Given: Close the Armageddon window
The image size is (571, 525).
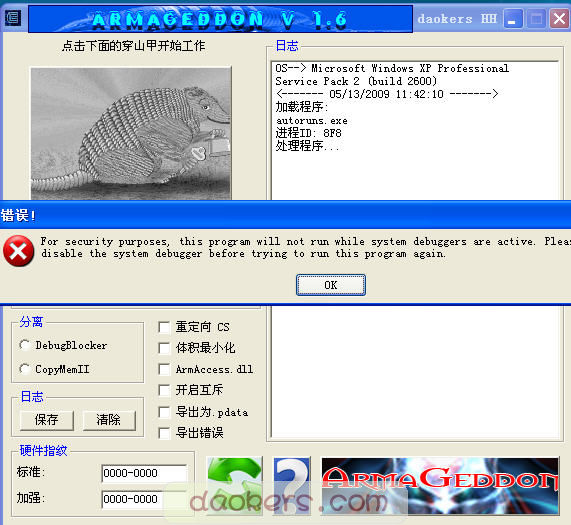Looking at the screenshot, I should pyautogui.click(x=559, y=19).
